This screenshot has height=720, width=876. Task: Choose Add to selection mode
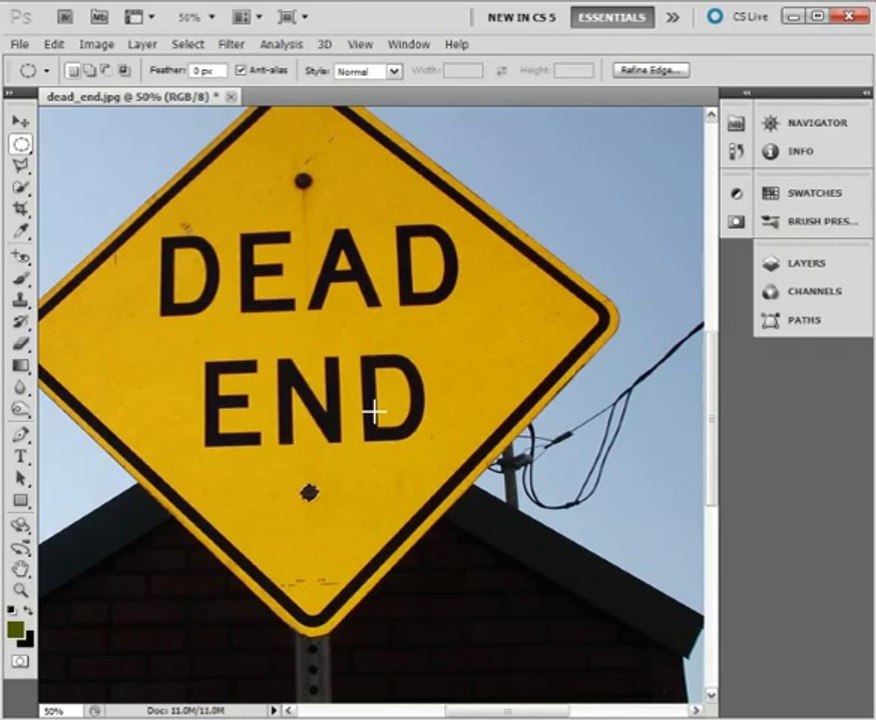click(x=89, y=70)
